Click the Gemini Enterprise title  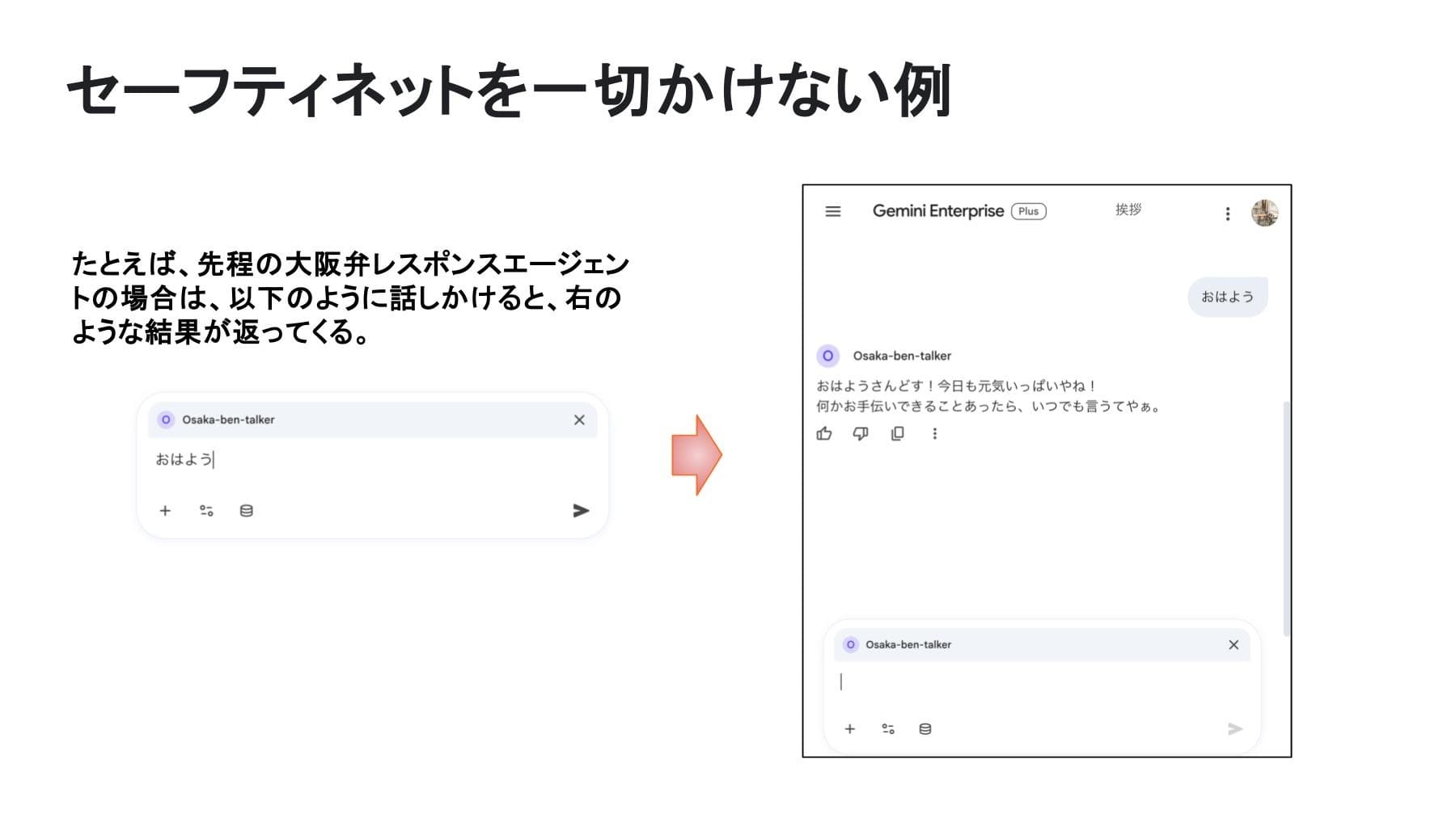938,211
